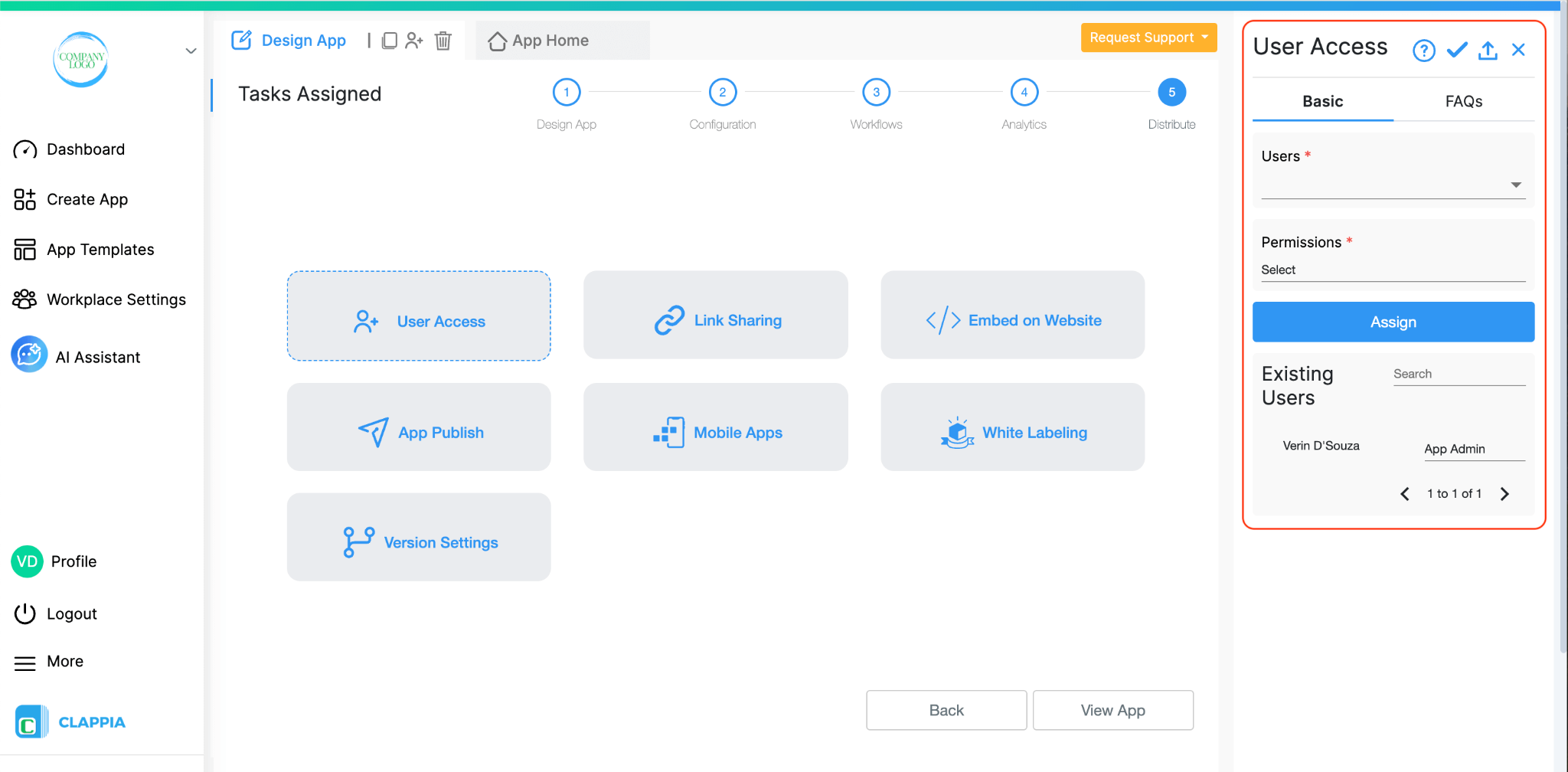Select the Basic tab in User Access

pos(1322,100)
